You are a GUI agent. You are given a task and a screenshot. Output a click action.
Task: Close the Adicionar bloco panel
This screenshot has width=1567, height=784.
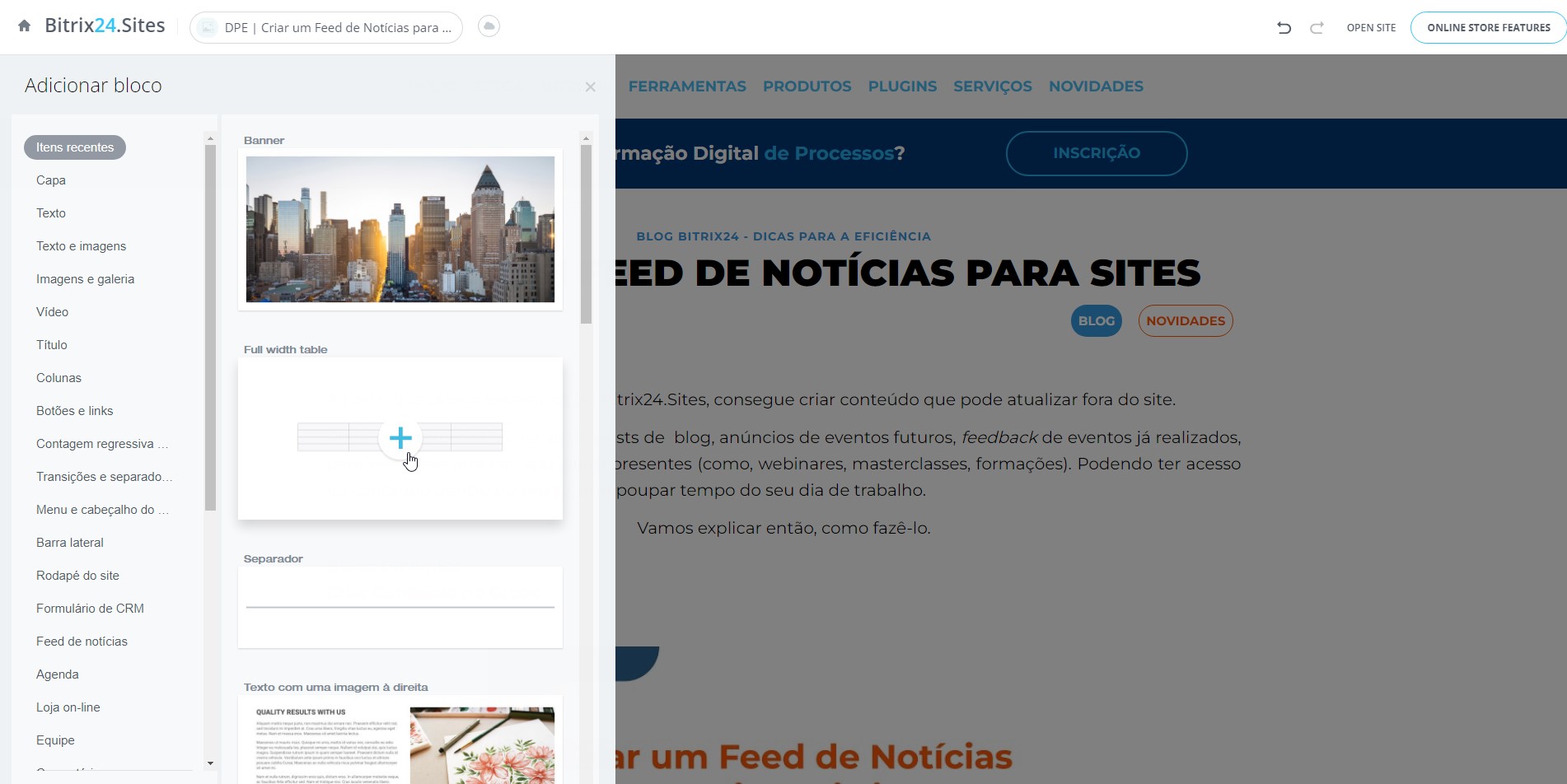[590, 86]
